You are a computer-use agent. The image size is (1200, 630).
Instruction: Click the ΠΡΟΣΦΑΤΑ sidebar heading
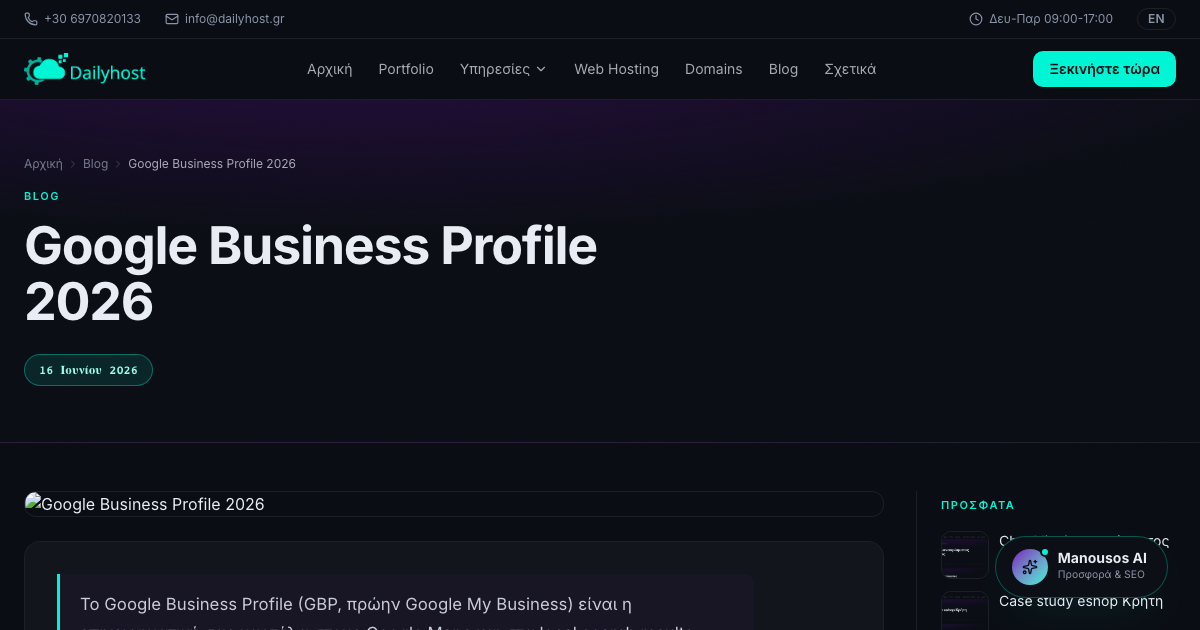point(978,506)
